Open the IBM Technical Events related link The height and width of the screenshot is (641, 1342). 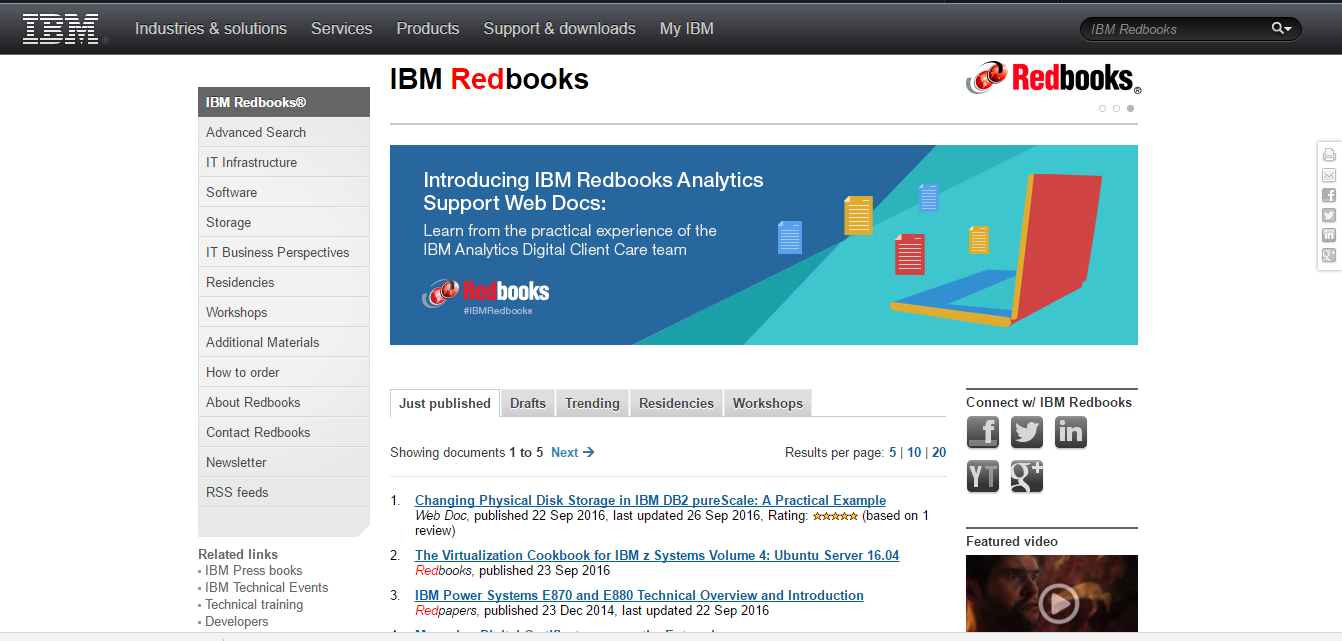tap(267, 588)
